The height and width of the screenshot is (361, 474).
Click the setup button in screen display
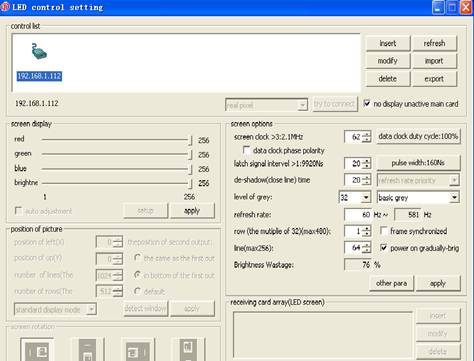145,211
